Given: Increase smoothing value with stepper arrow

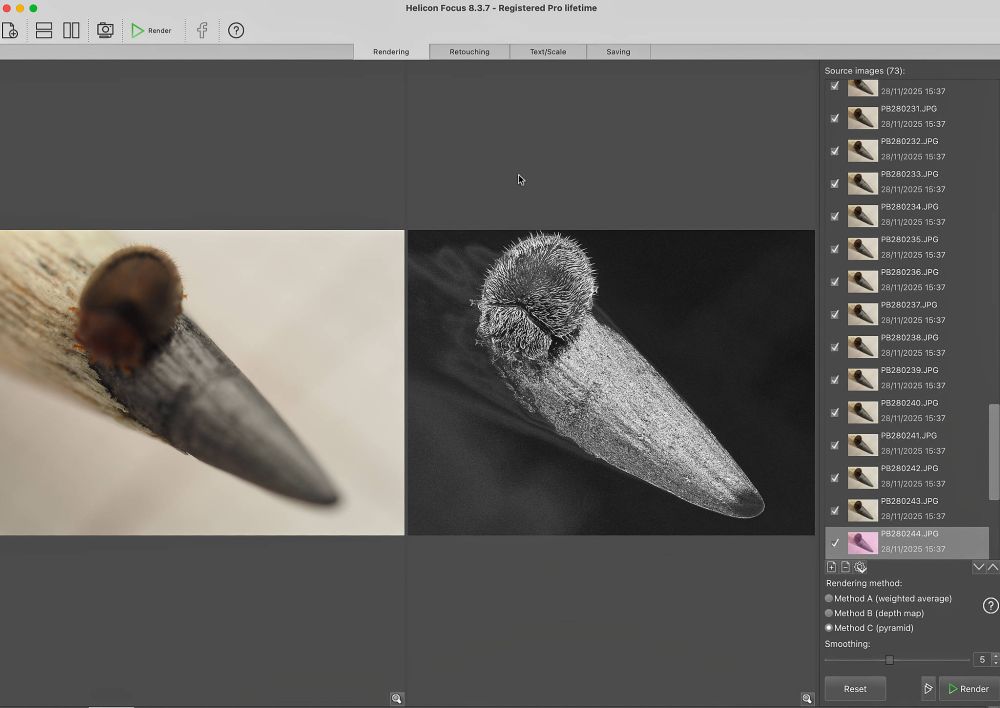Looking at the screenshot, I should click(995, 656).
